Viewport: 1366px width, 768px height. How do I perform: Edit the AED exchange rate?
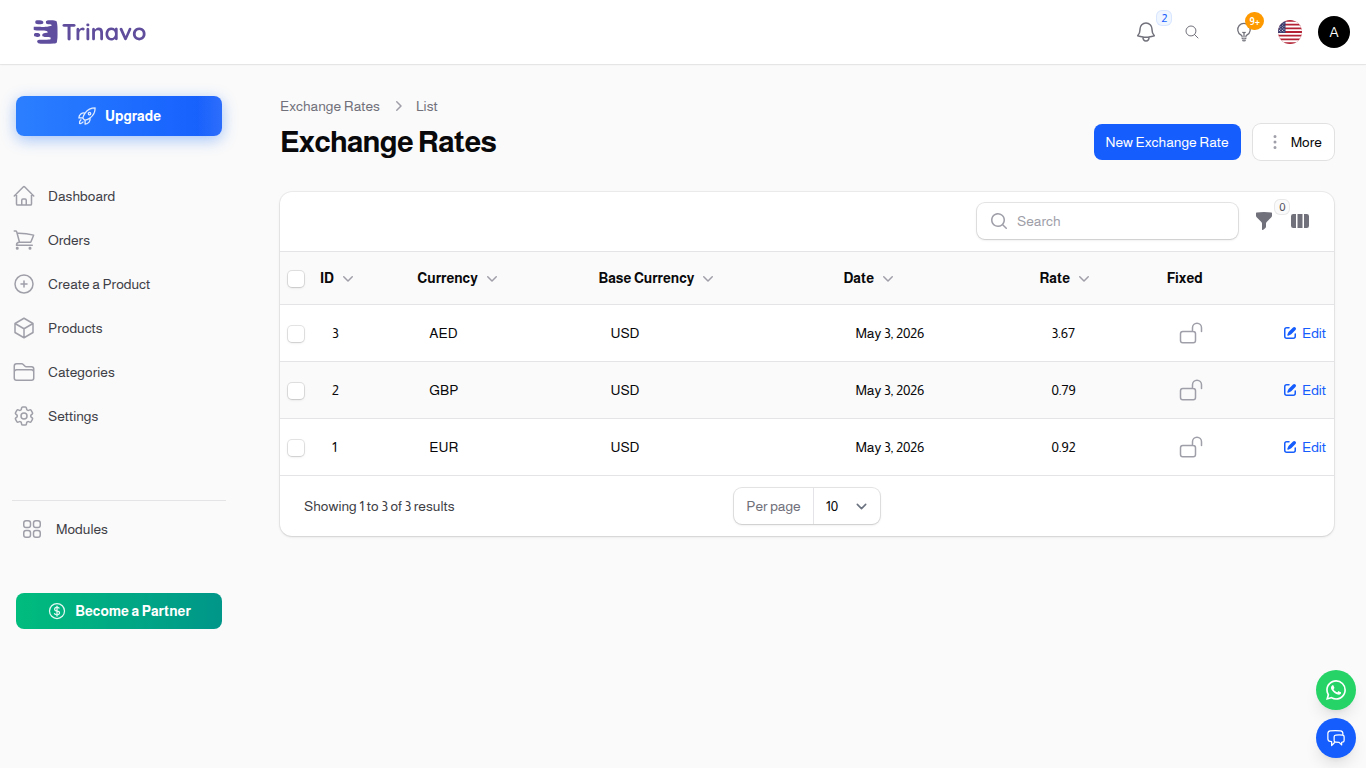1305,333
